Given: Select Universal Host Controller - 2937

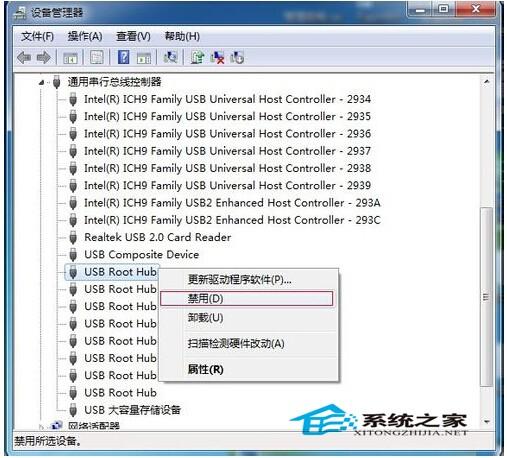Looking at the screenshot, I should (x=227, y=151).
